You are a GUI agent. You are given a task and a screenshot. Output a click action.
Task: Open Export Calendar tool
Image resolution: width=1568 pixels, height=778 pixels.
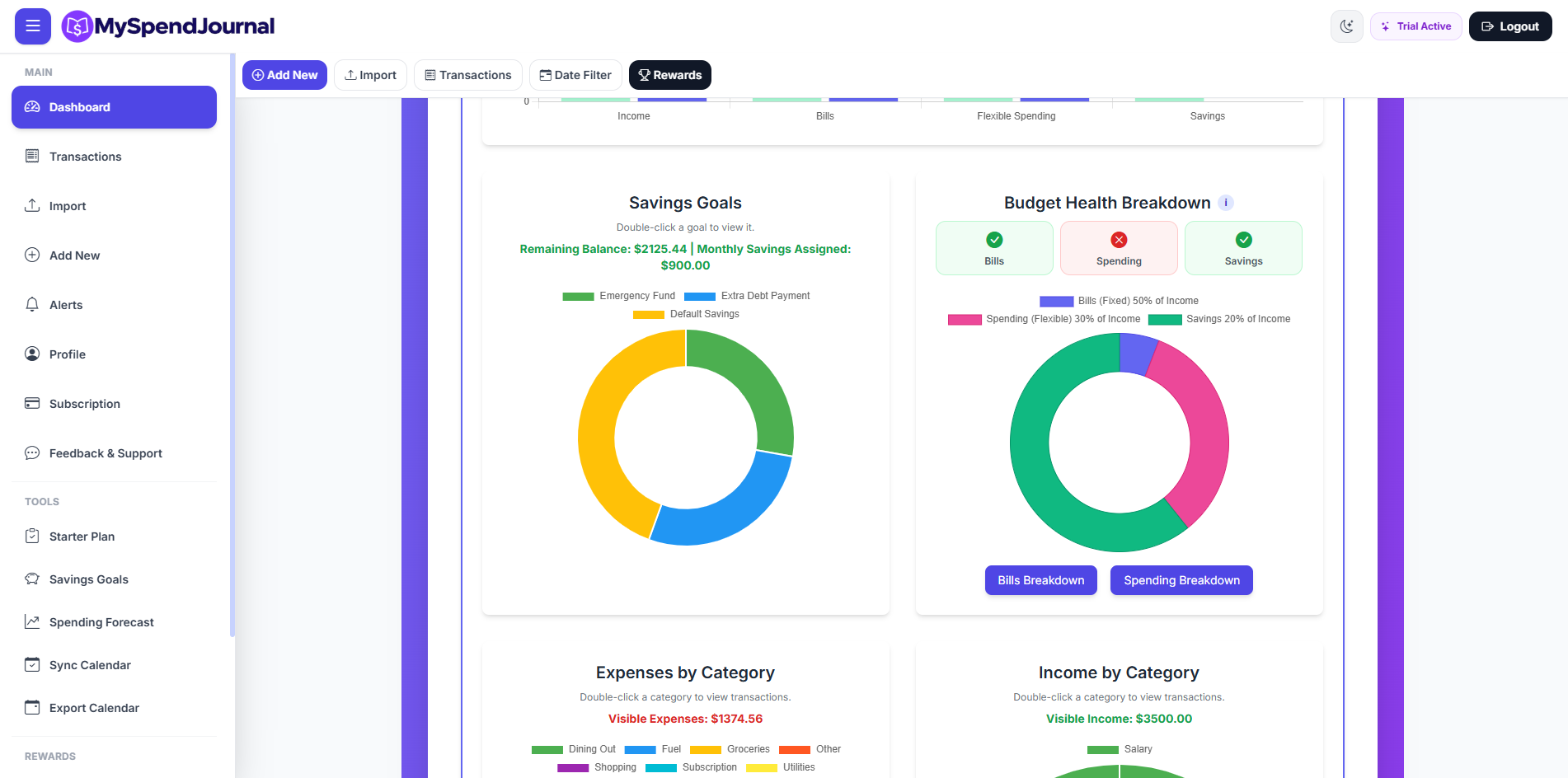point(114,708)
